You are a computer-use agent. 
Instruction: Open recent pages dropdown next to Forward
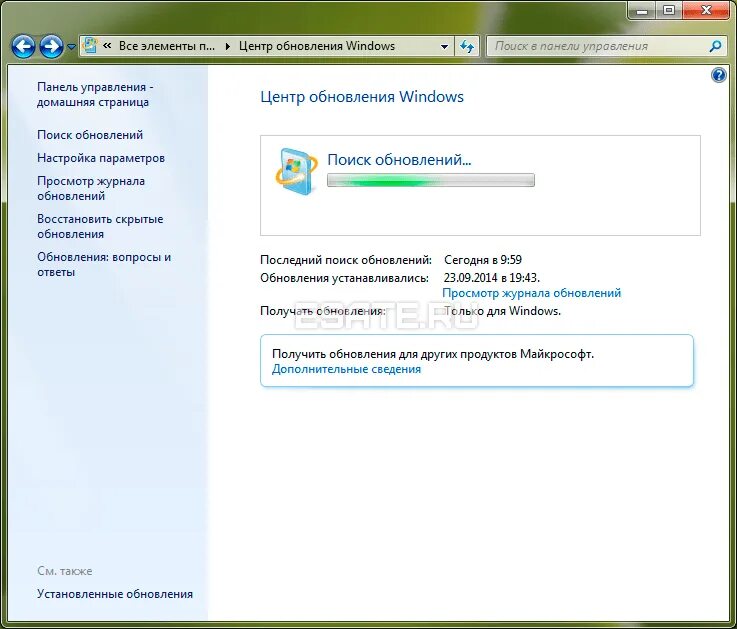coord(71,47)
